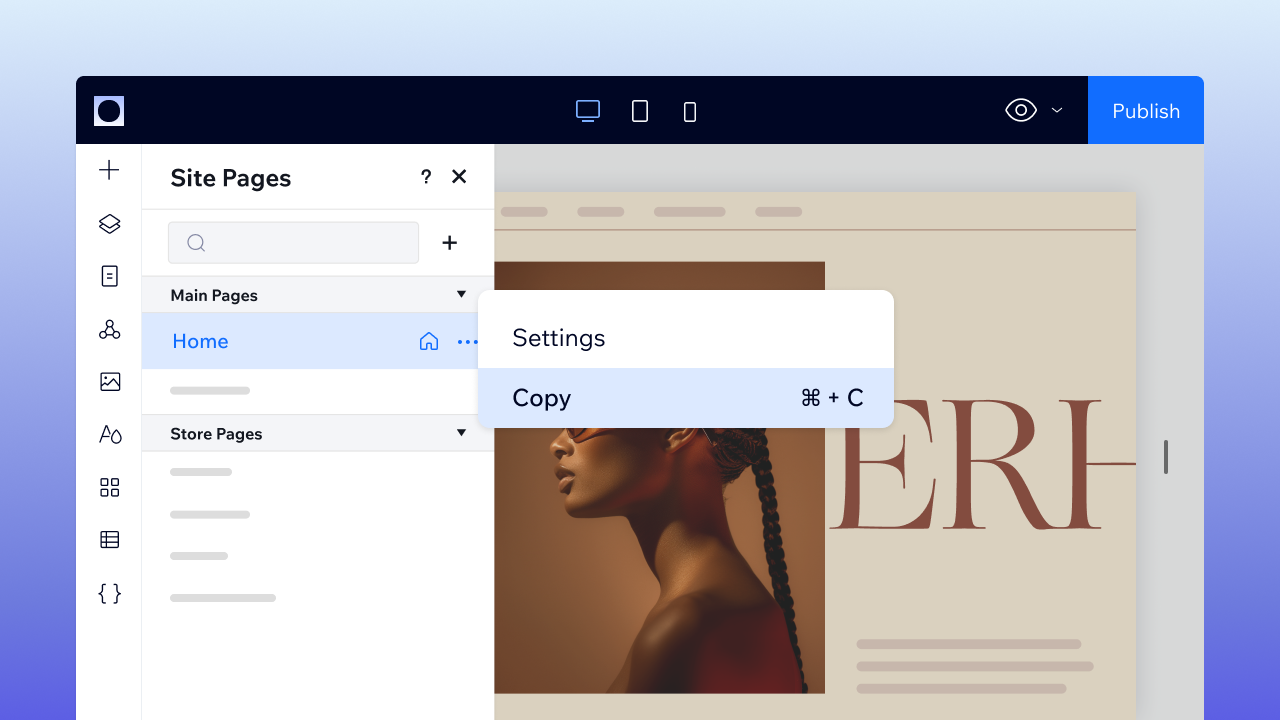Screen dimensions: 1280x720
Task: Open the Site Styles typography panel
Action: pyautogui.click(x=109, y=434)
